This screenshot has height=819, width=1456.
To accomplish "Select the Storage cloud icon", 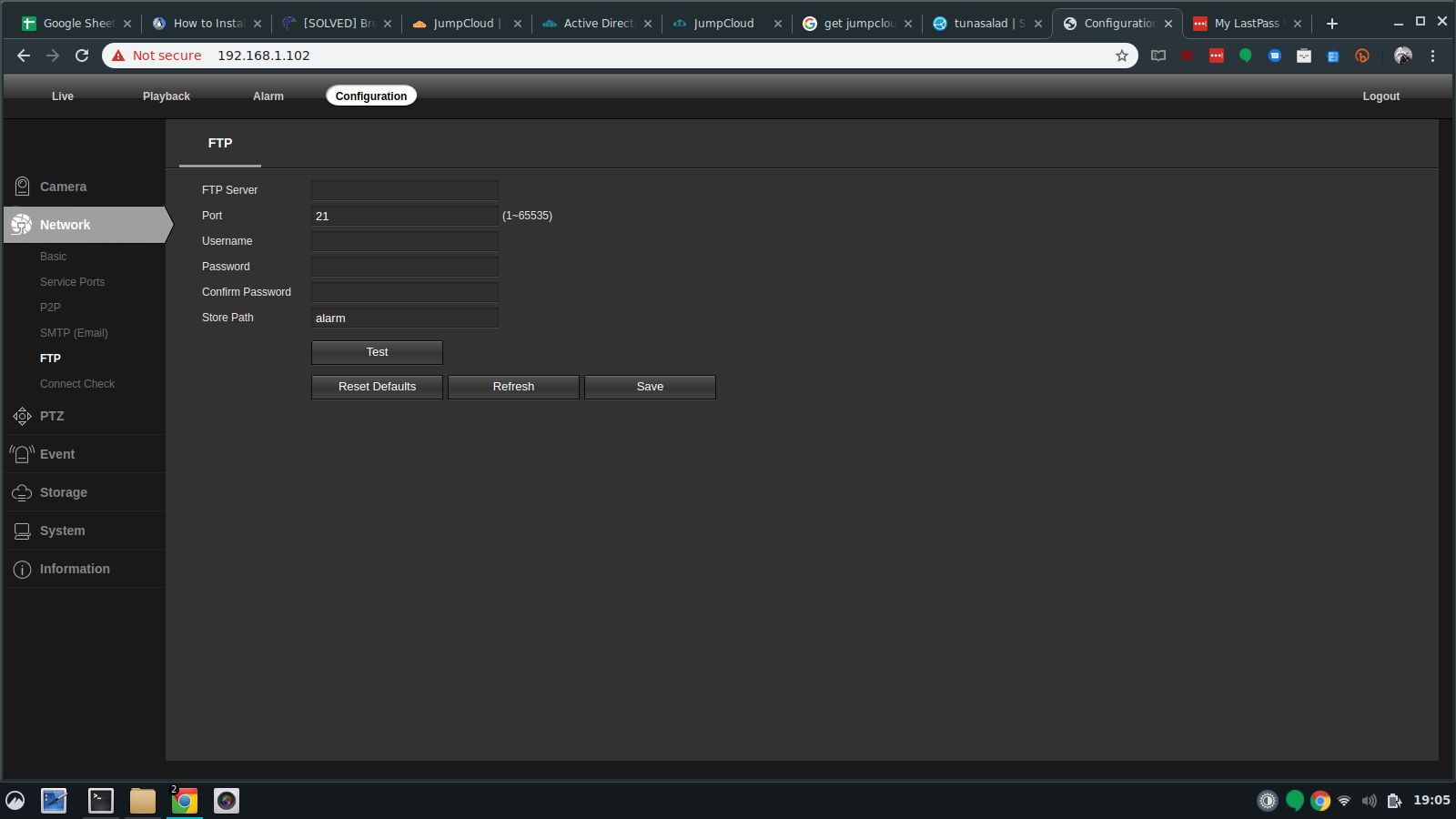I will (22, 492).
